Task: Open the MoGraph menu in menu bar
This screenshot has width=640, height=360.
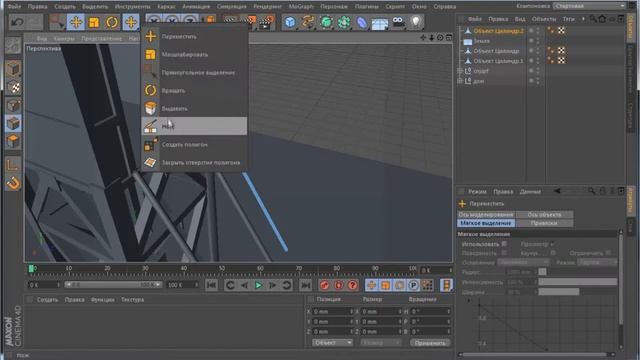Action: [301, 7]
